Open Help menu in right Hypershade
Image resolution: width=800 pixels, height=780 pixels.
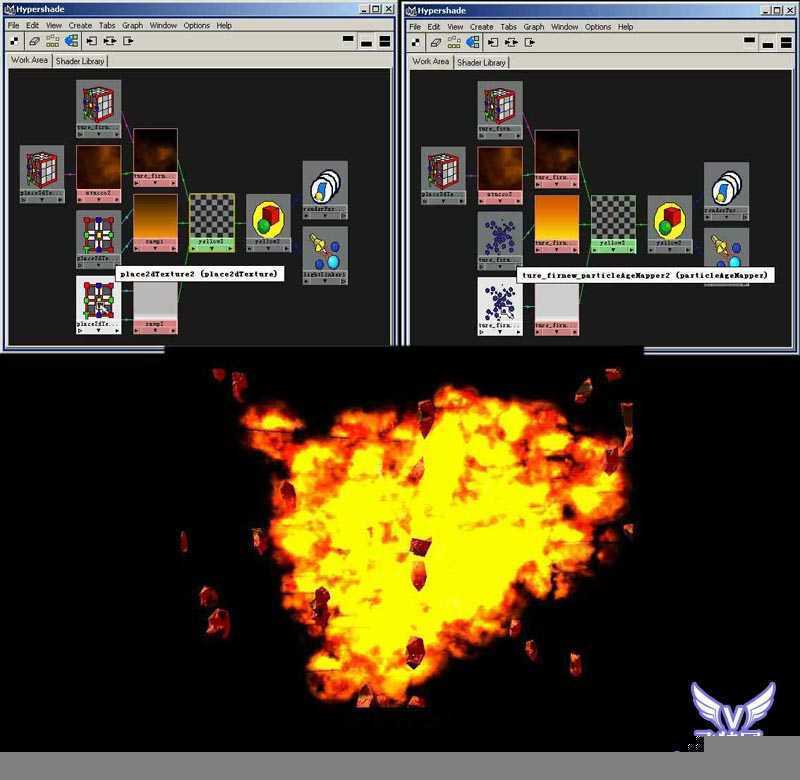626,27
